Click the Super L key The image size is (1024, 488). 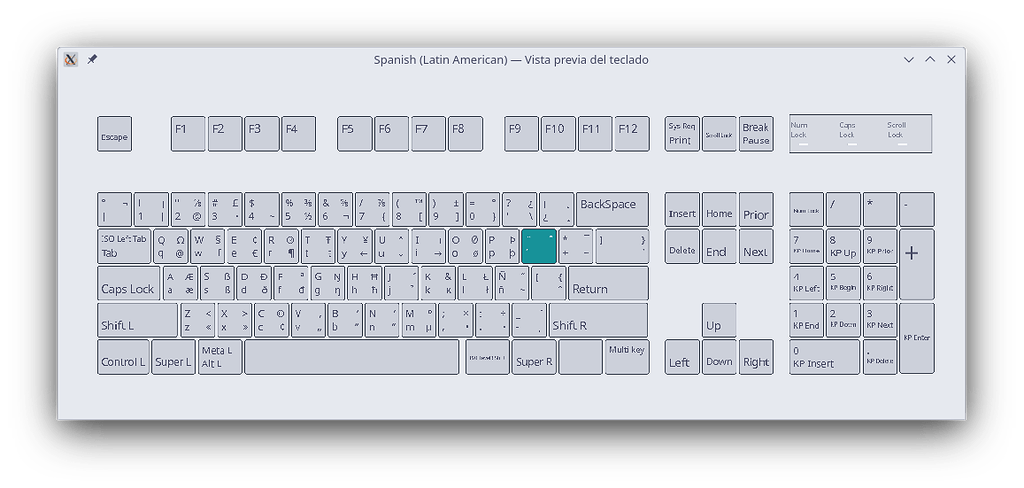click(174, 357)
